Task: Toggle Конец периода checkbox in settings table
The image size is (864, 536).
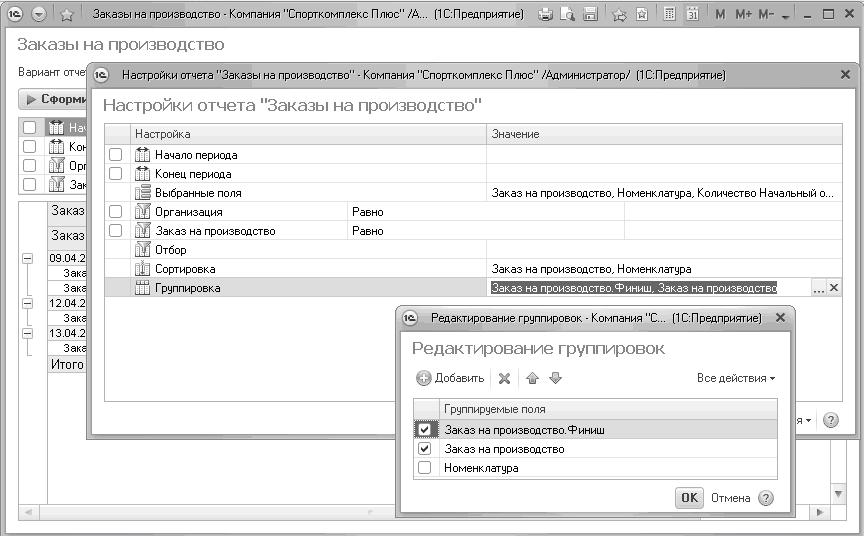Action: coord(115,174)
